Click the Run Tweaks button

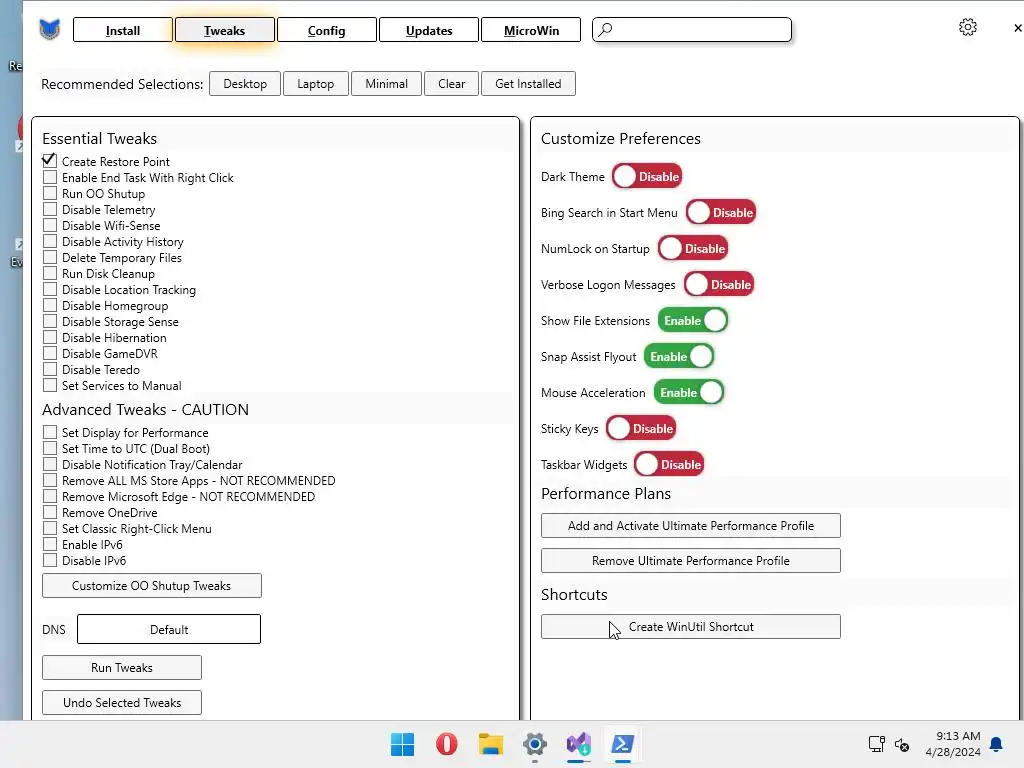click(x=121, y=667)
